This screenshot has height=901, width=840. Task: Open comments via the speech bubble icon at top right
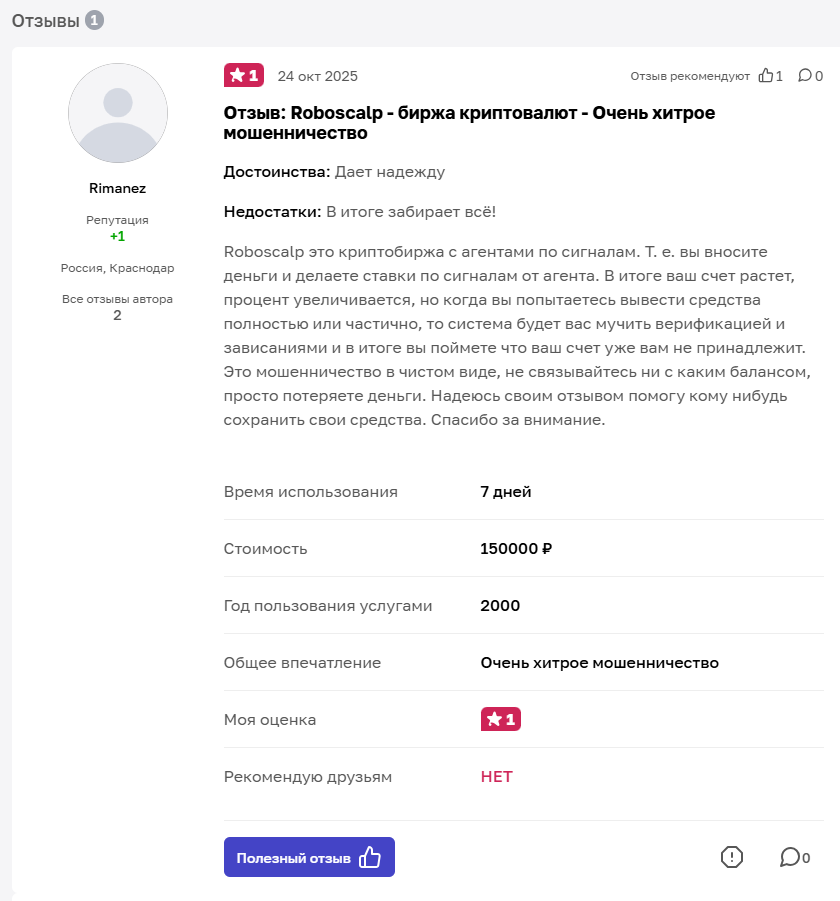coord(807,75)
